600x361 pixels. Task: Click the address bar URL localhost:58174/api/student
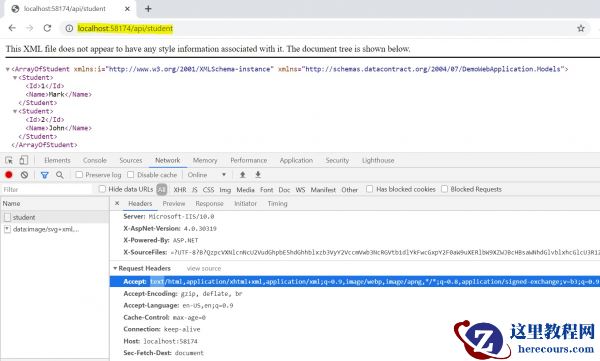coord(125,28)
